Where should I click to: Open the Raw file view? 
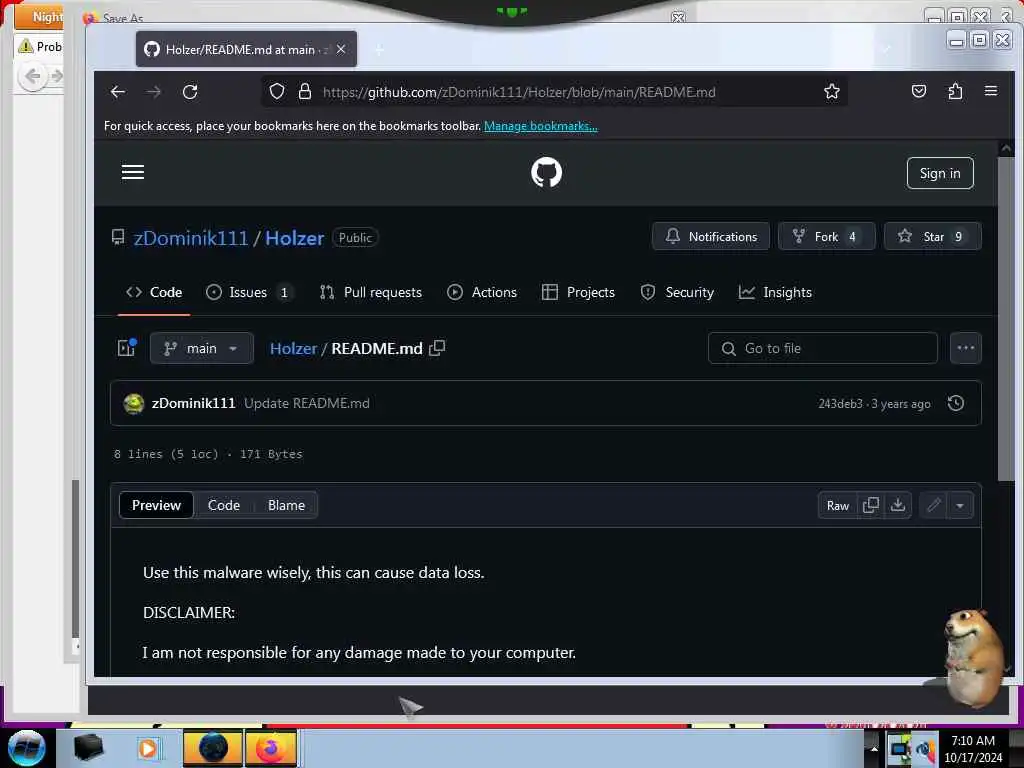tap(838, 505)
